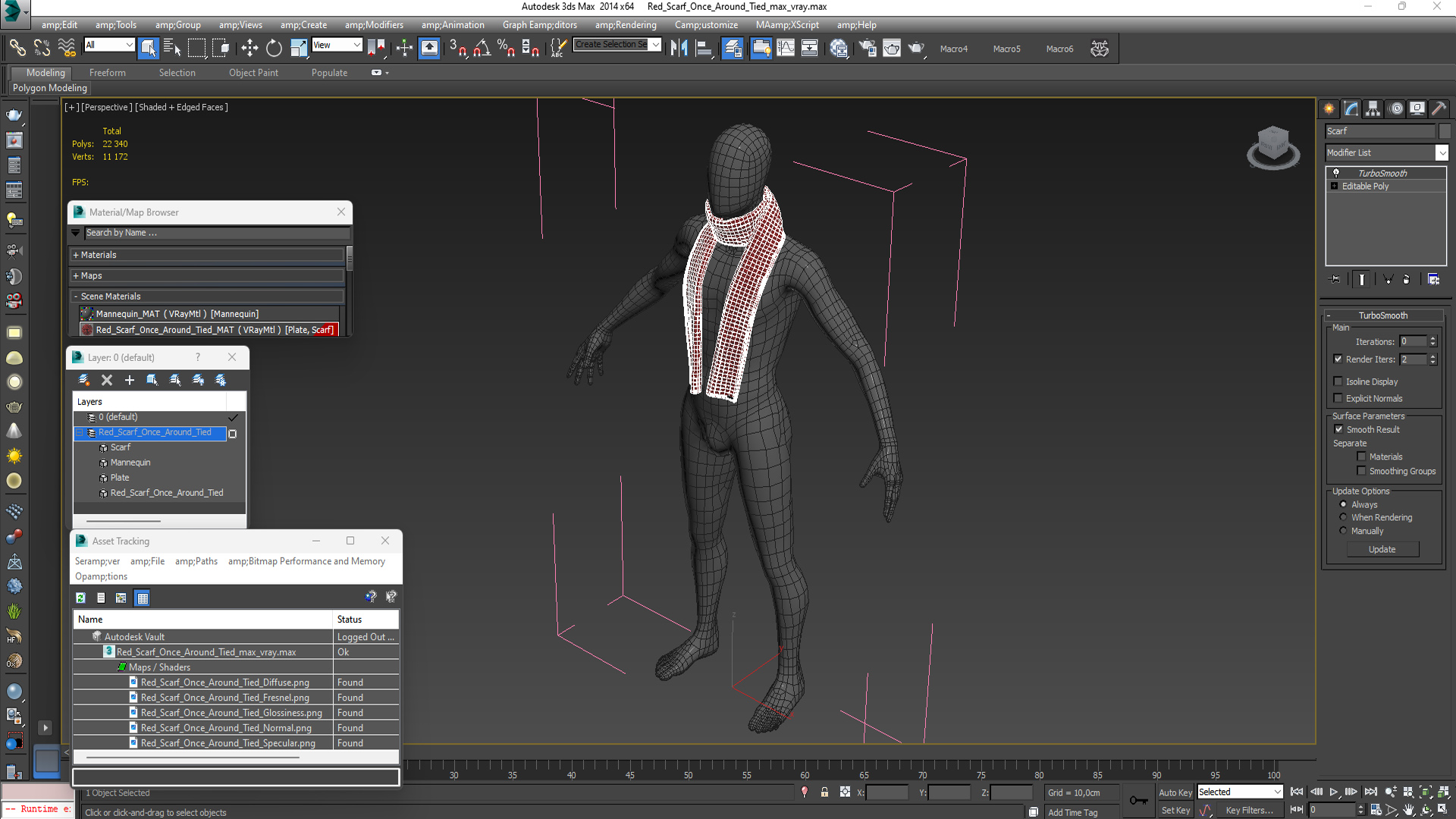Delete layer using X icon

[x=107, y=380]
